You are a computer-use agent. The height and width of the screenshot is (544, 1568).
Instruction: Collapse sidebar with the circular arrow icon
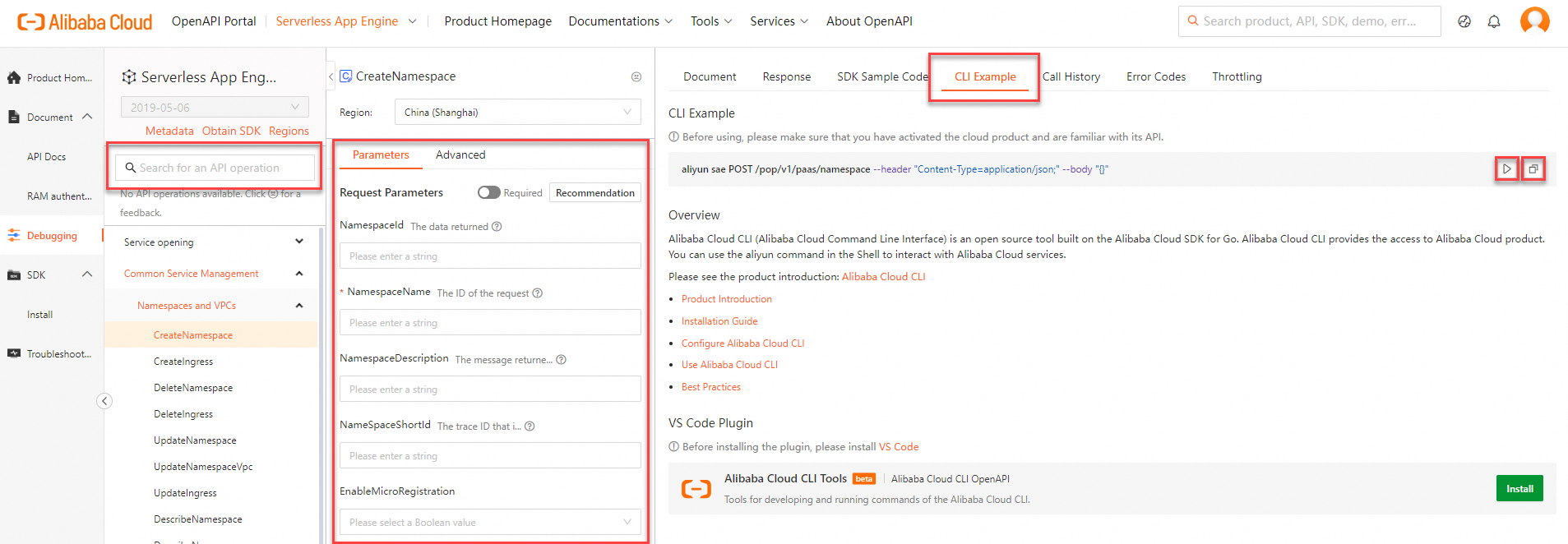[x=104, y=401]
